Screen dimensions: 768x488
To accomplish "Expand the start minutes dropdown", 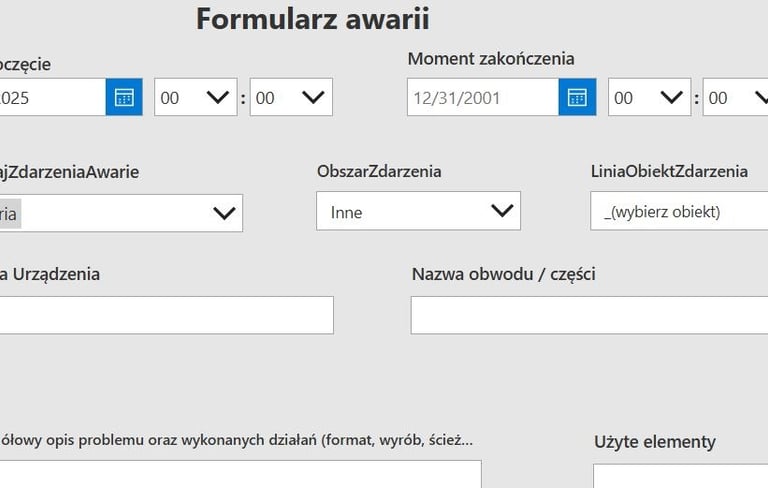I will (291, 97).
